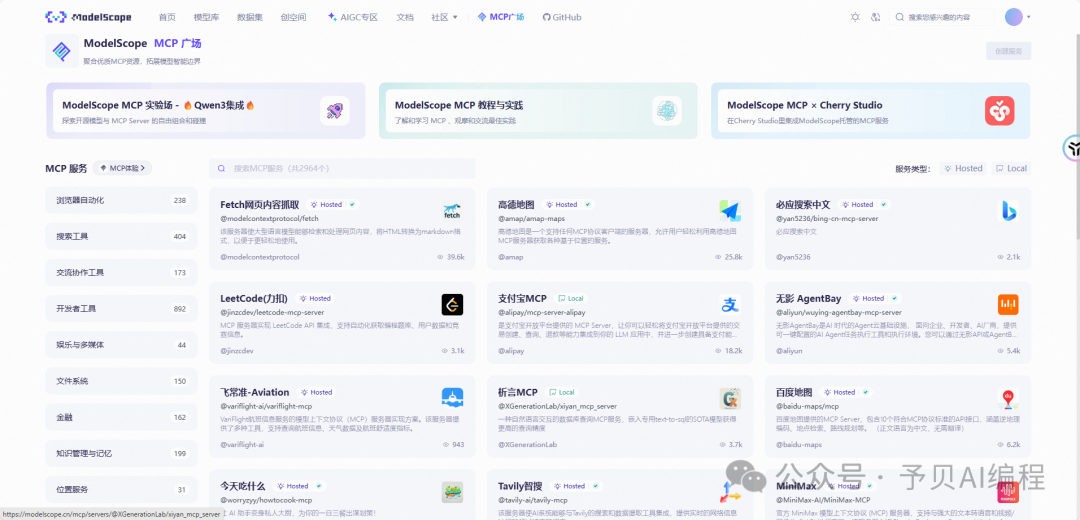Open the AIGC专区 navigation item
Screen dimensions: 1080x520
(353, 17)
